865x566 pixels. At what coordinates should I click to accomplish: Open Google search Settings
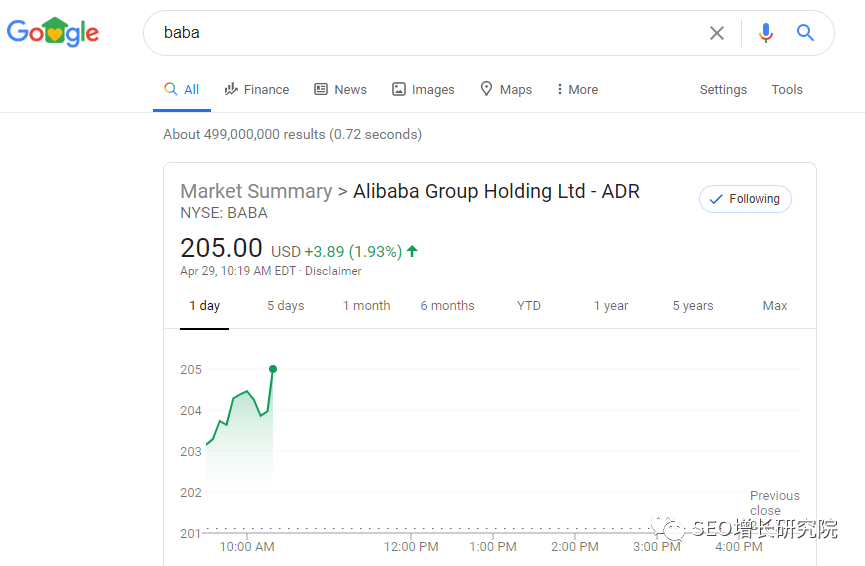(x=723, y=90)
